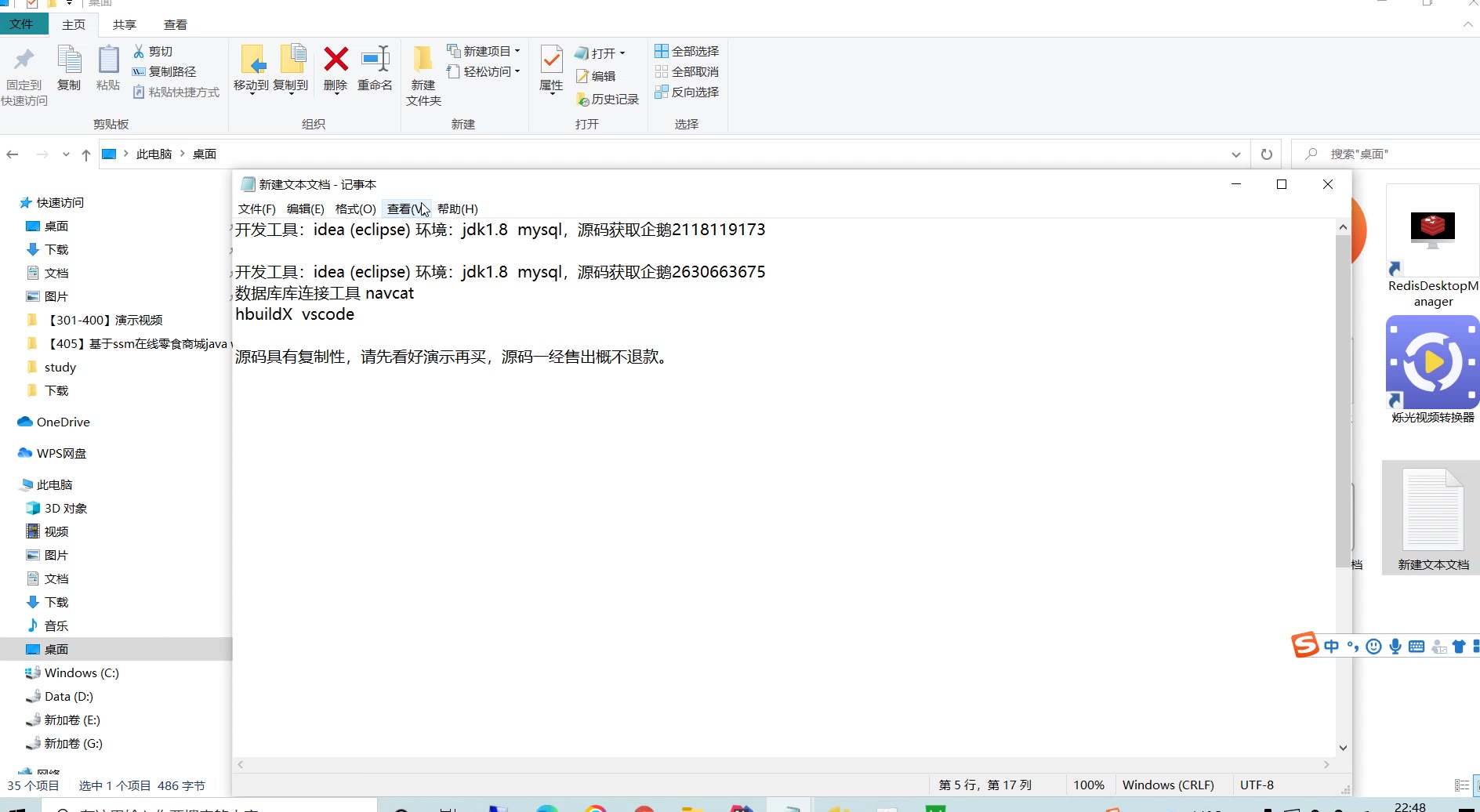Toggle Sogou punctuation mode icon
Image resolution: width=1480 pixels, height=812 pixels.
(1353, 647)
